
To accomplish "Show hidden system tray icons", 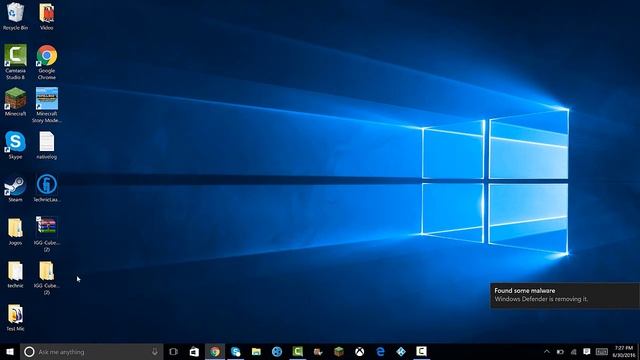I will coord(547,351).
